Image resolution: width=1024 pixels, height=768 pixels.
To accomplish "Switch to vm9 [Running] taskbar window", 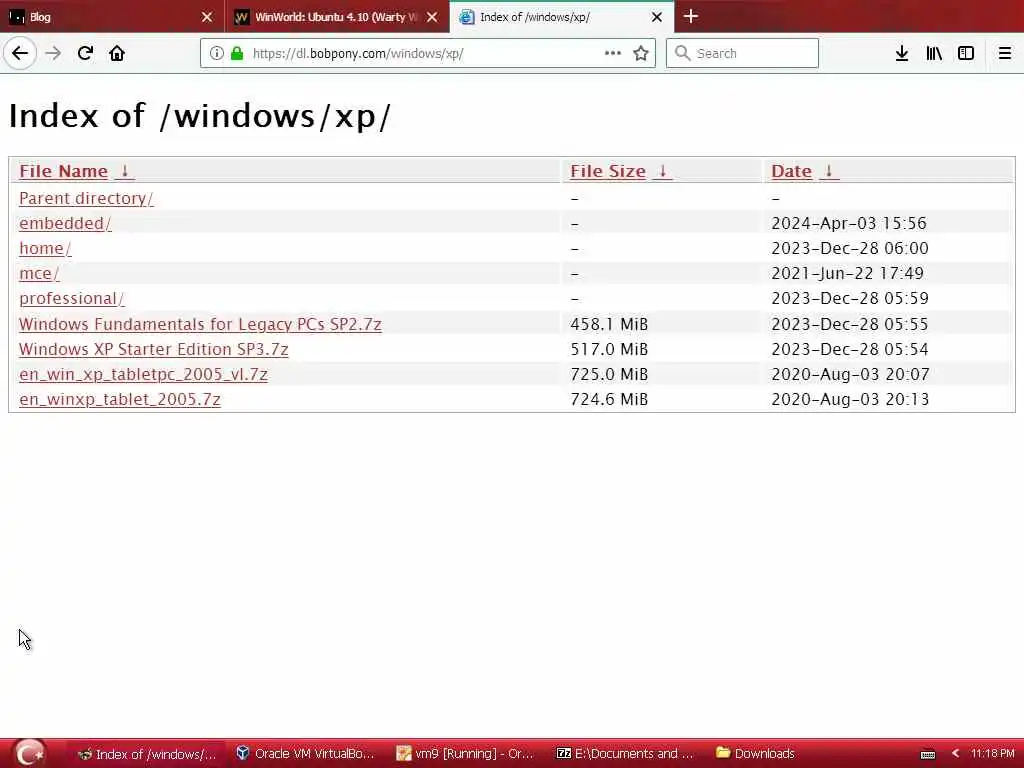I will pyautogui.click(x=466, y=754).
